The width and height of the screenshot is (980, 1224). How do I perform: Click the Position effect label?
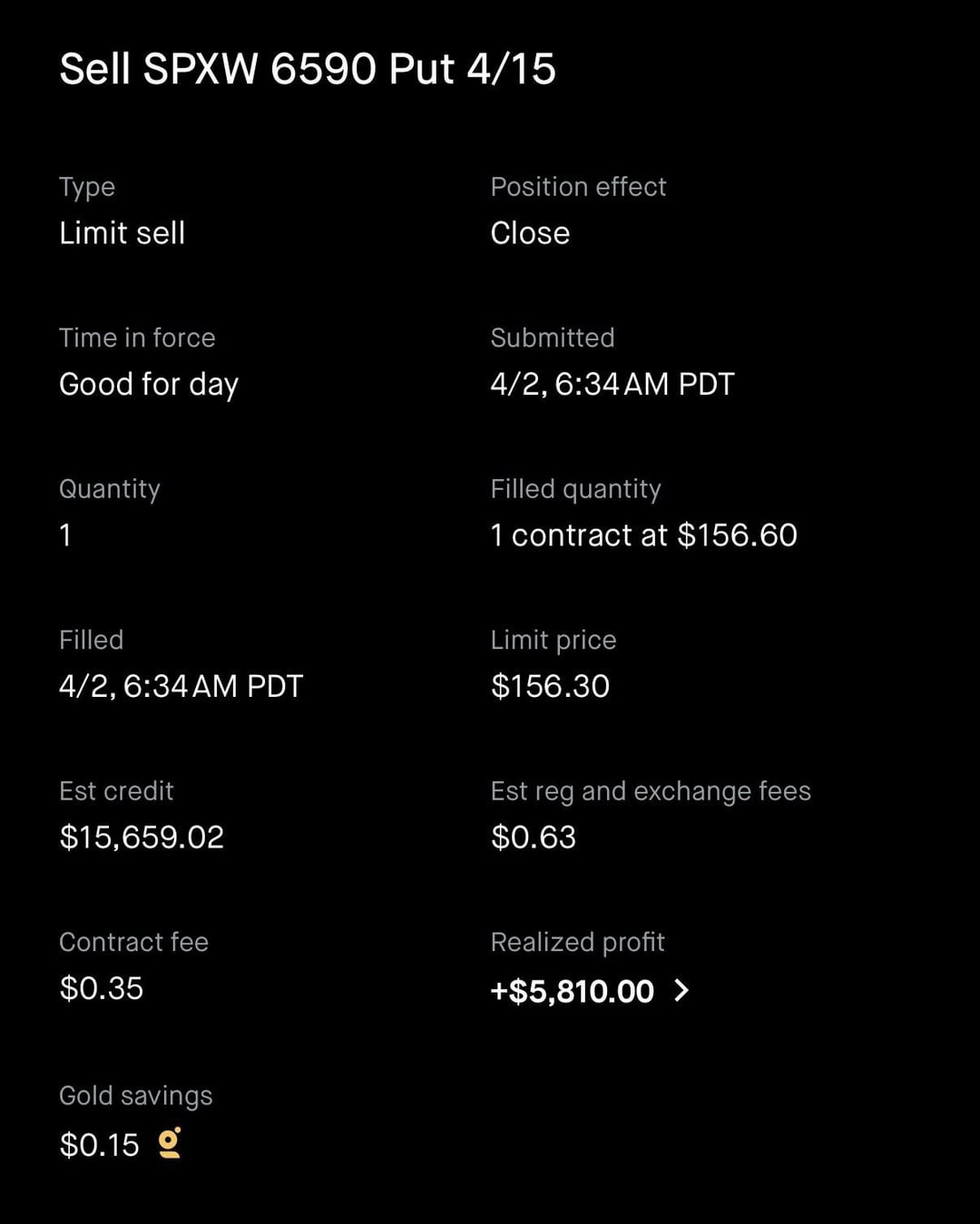coord(578,187)
